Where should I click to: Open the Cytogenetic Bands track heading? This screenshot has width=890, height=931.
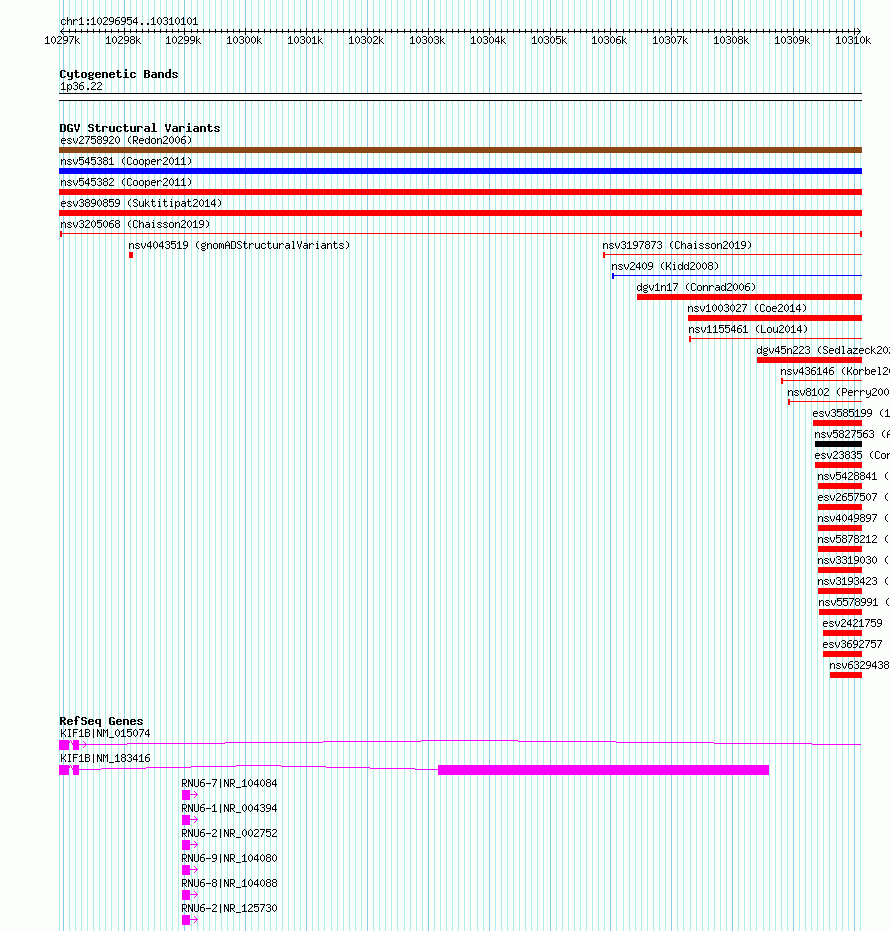click(119, 74)
